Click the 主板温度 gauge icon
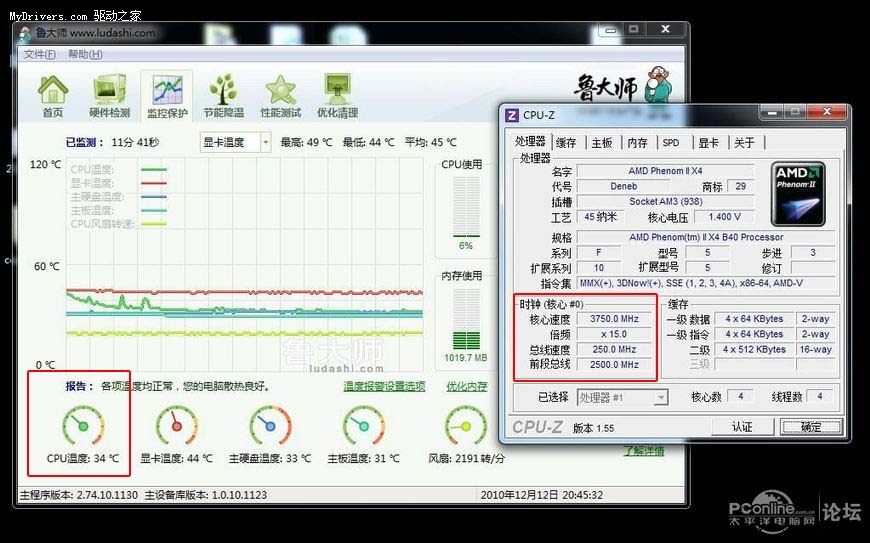Image resolution: width=870 pixels, height=543 pixels. (x=363, y=426)
